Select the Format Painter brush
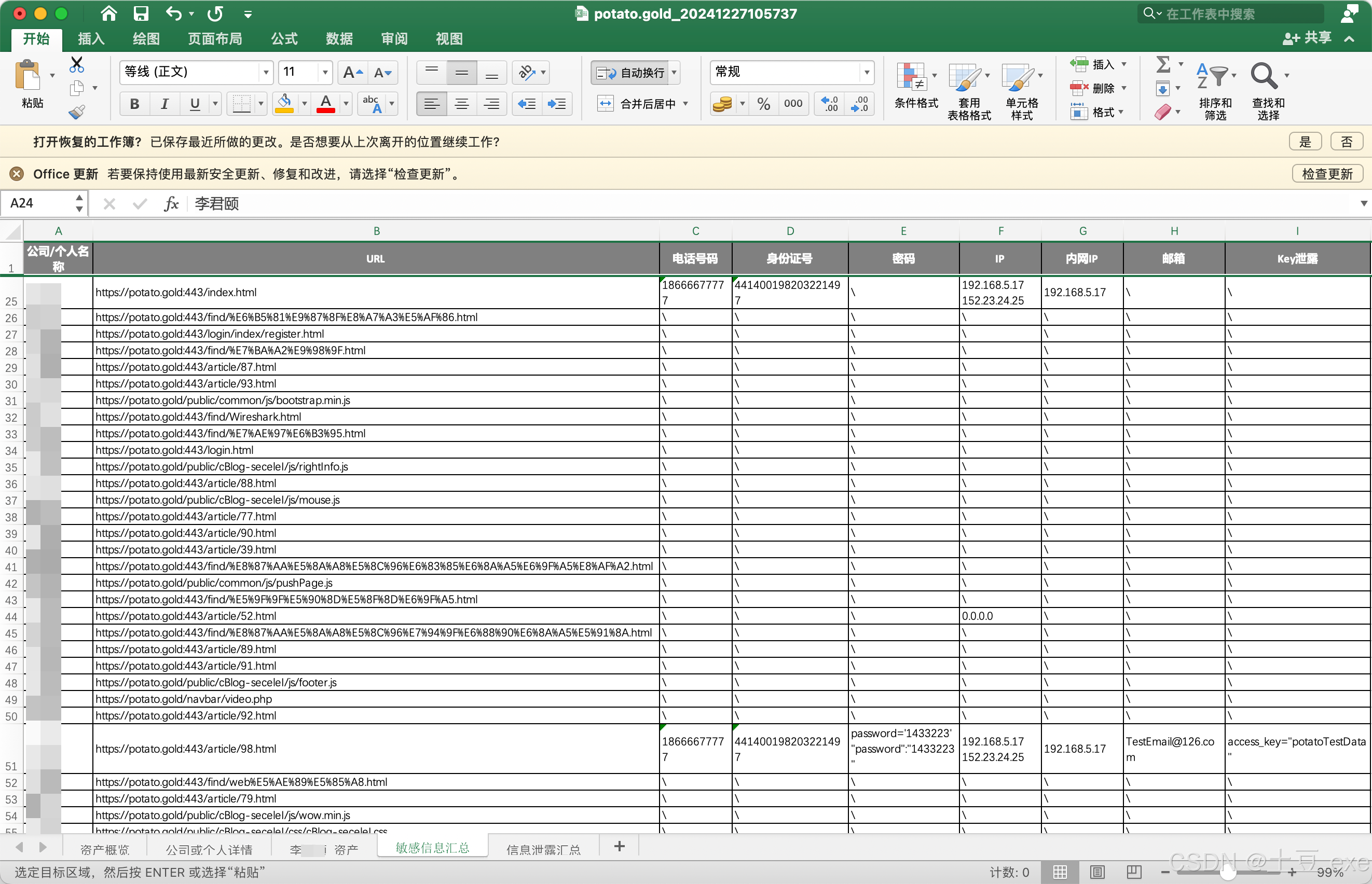This screenshot has width=1372, height=884. click(x=76, y=112)
